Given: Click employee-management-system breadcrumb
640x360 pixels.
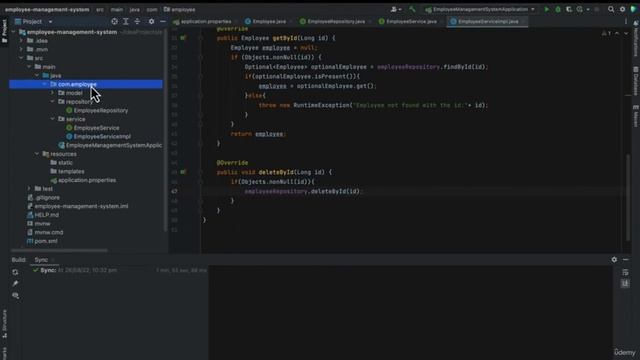Looking at the screenshot, I should [x=47, y=9].
